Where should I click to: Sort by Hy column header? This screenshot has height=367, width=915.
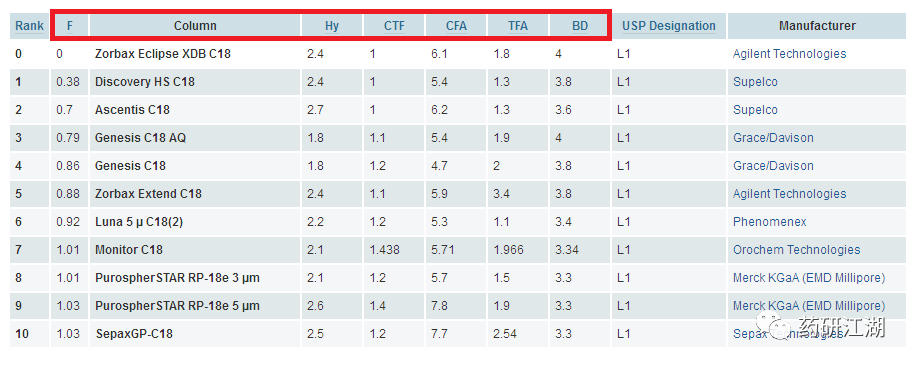point(332,26)
